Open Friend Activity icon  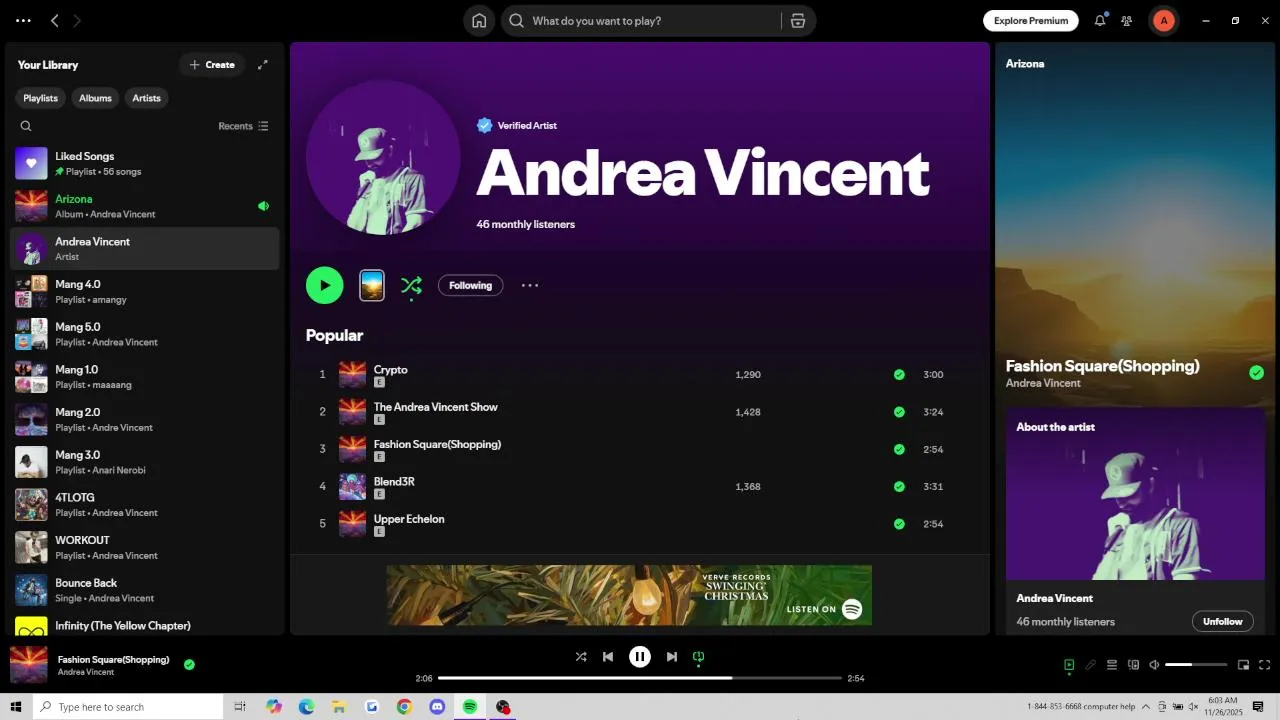[x=1127, y=20]
